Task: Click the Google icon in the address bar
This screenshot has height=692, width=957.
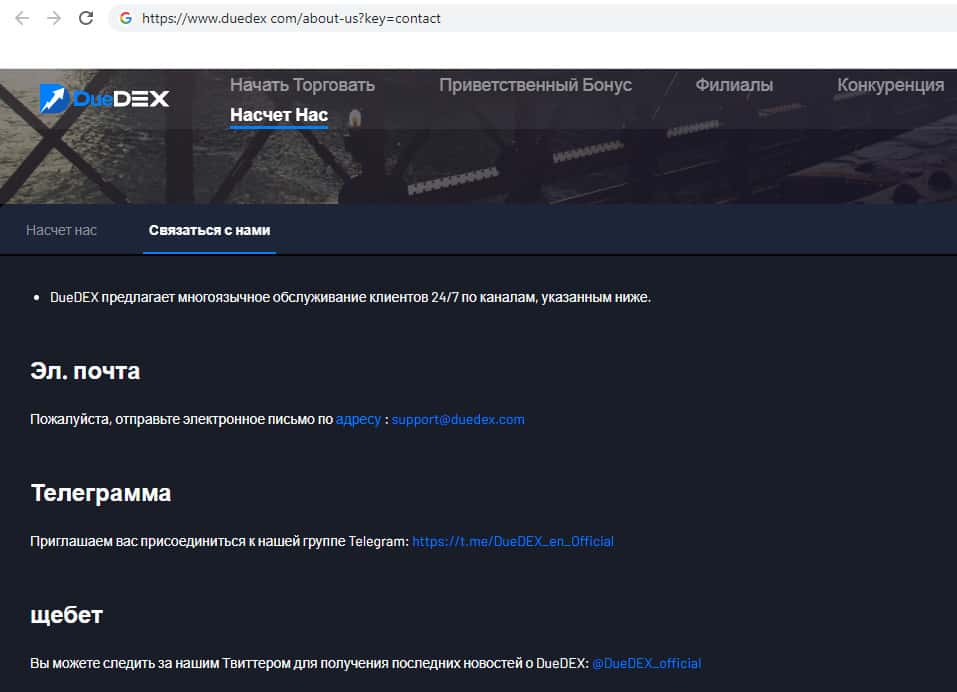Action: (126, 18)
